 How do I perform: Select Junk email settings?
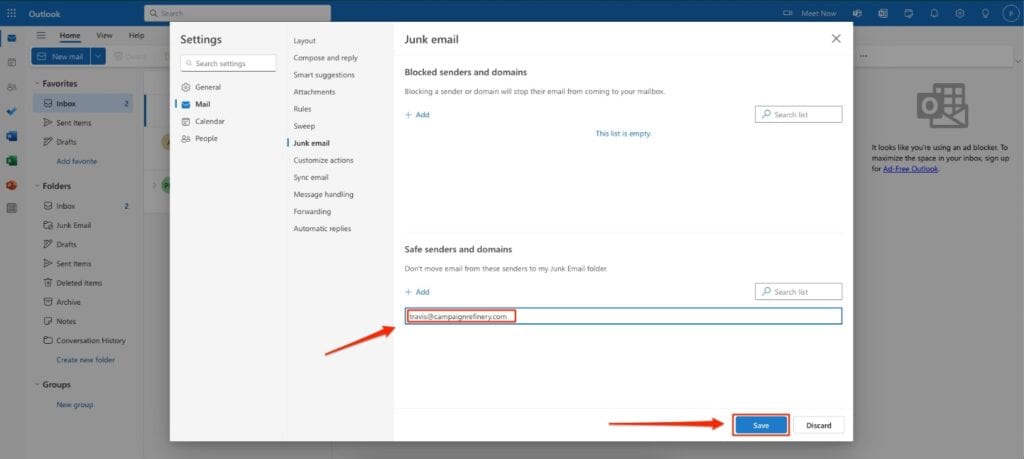(x=312, y=143)
